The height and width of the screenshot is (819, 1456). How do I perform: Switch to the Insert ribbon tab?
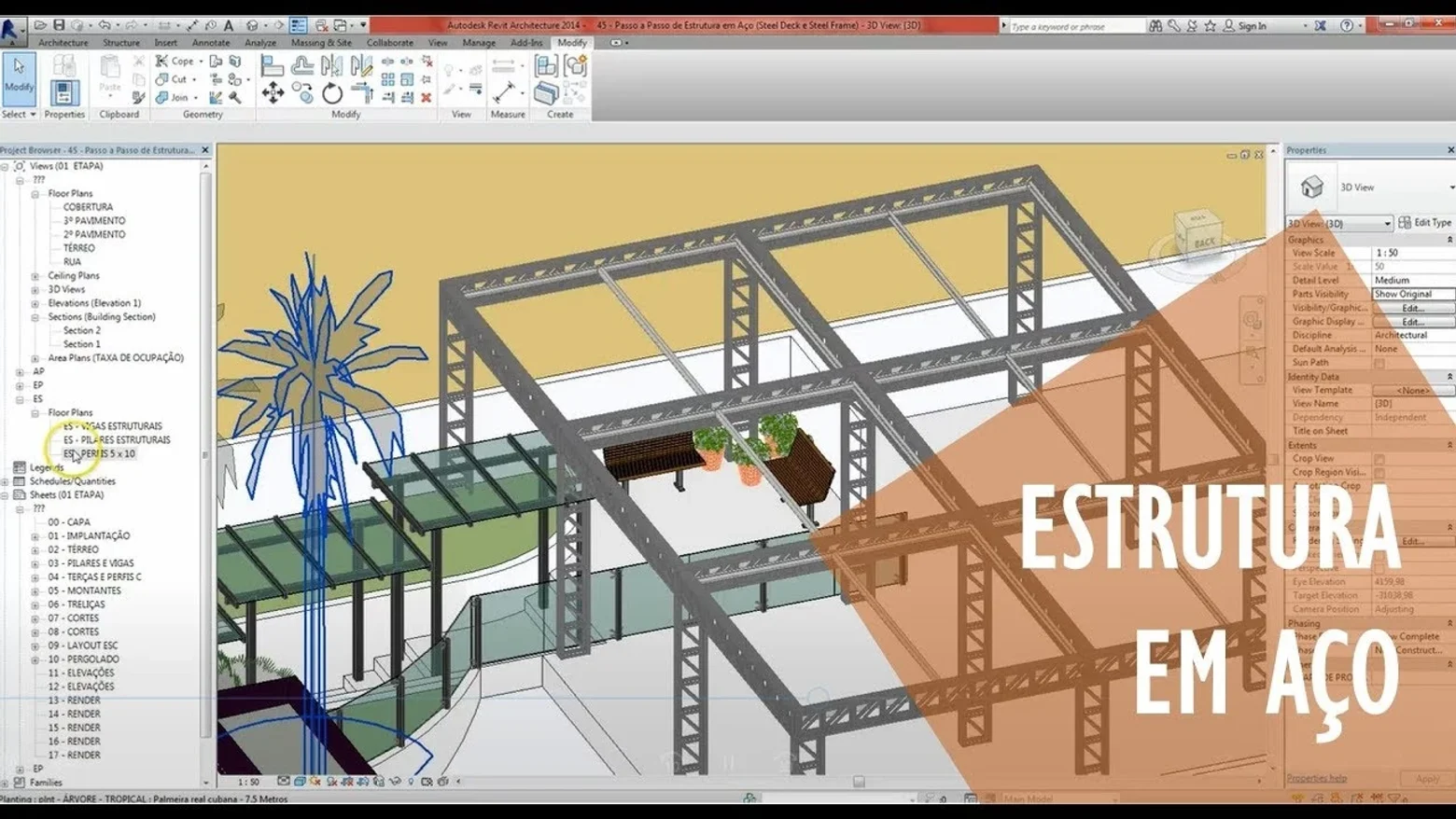(166, 43)
